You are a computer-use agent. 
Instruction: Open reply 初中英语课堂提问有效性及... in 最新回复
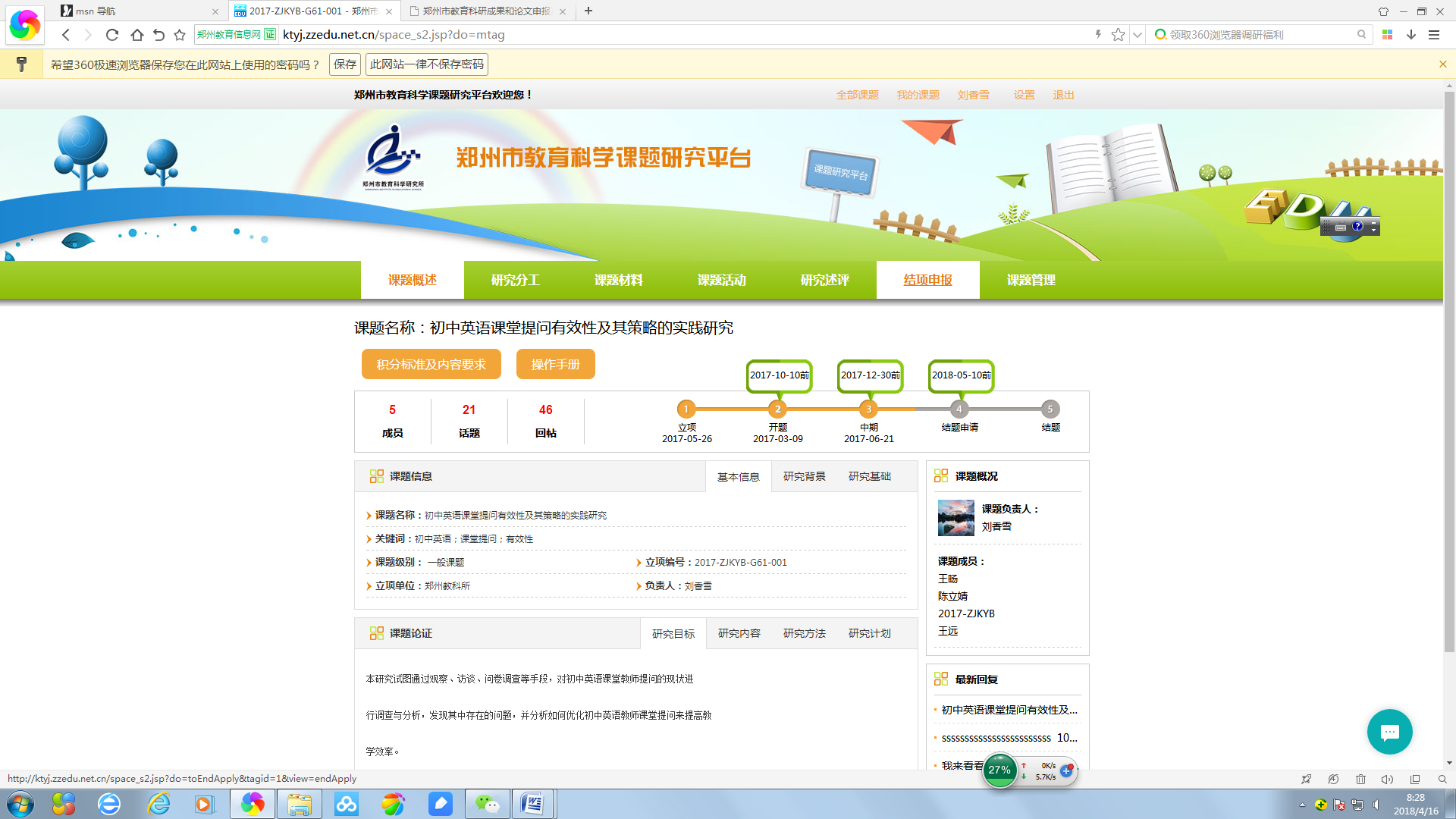[1009, 710]
